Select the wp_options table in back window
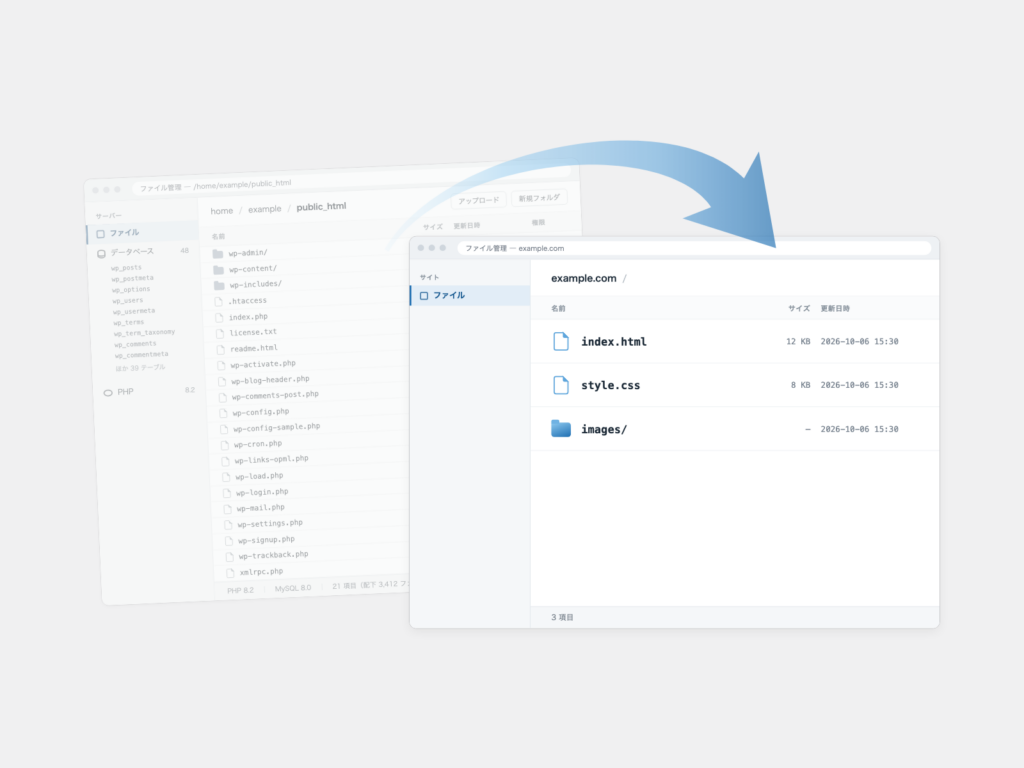The height and width of the screenshot is (768, 1024). click(131, 290)
